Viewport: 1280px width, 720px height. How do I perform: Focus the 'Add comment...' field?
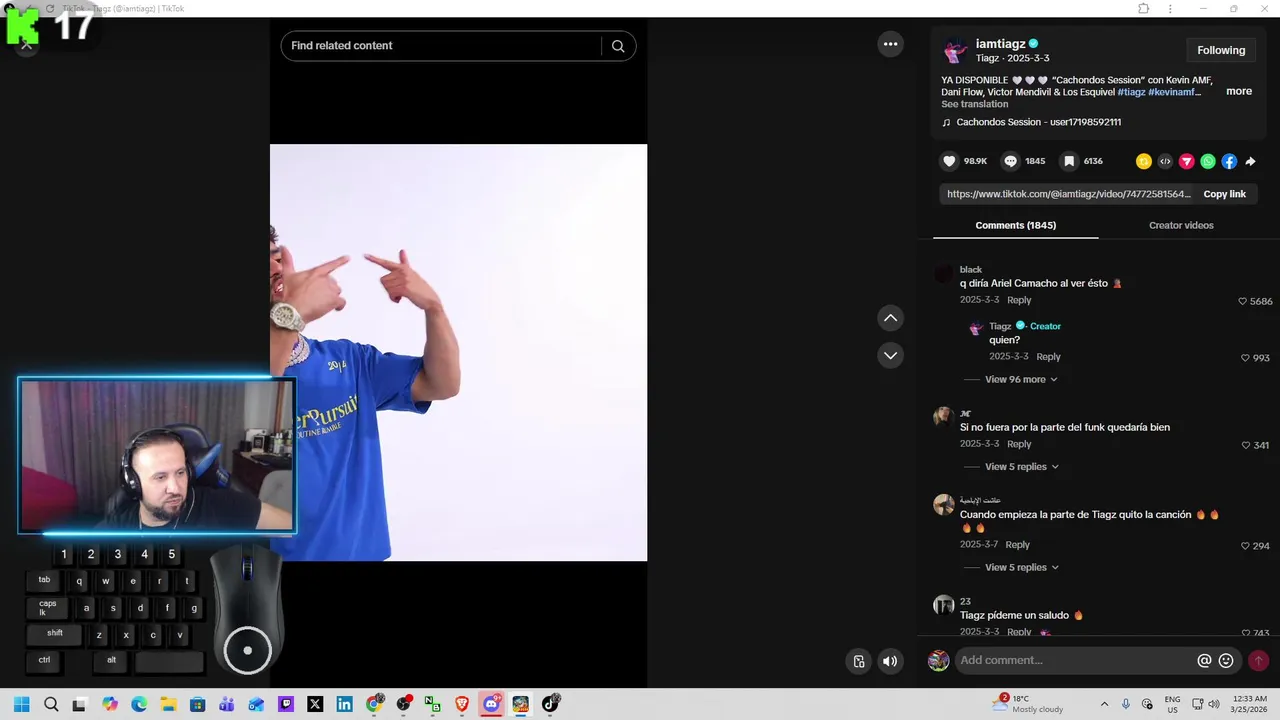point(1075,660)
